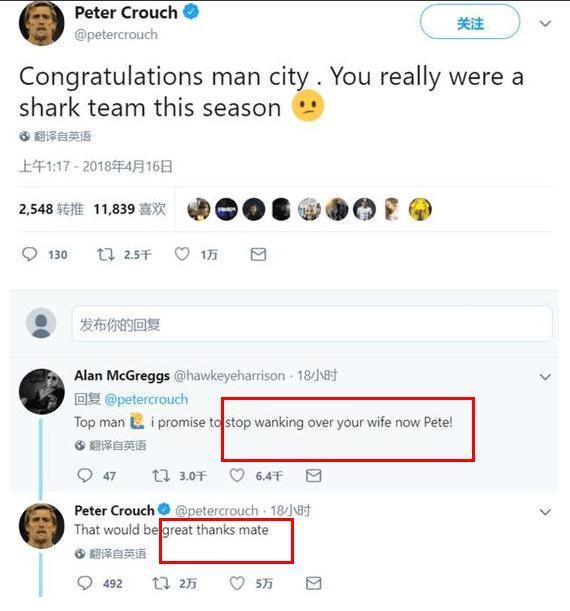The width and height of the screenshot is (570, 611).
Task: Like Peter Crouch's reply tweet
Action: 236,583
